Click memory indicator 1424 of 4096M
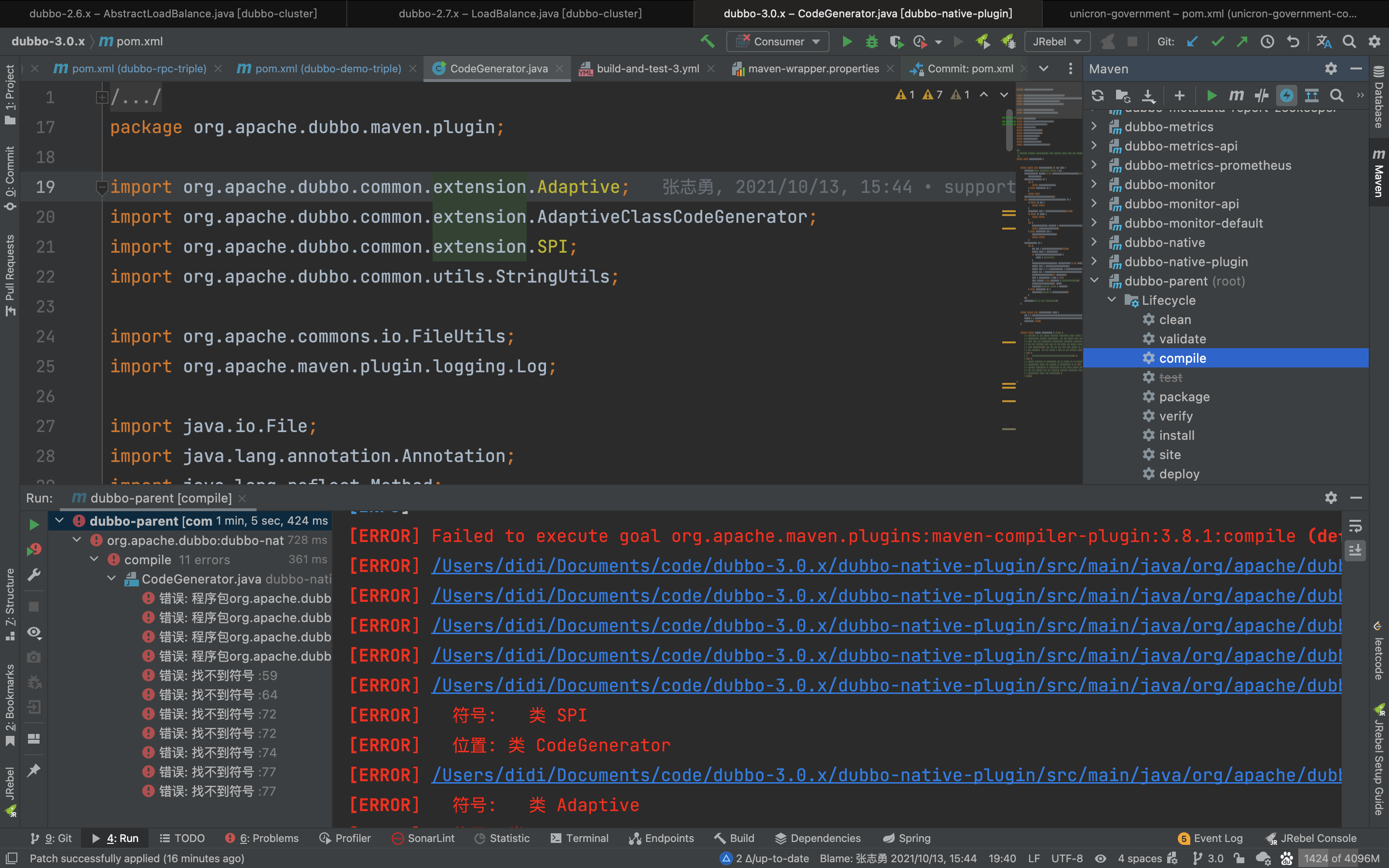 1341,858
